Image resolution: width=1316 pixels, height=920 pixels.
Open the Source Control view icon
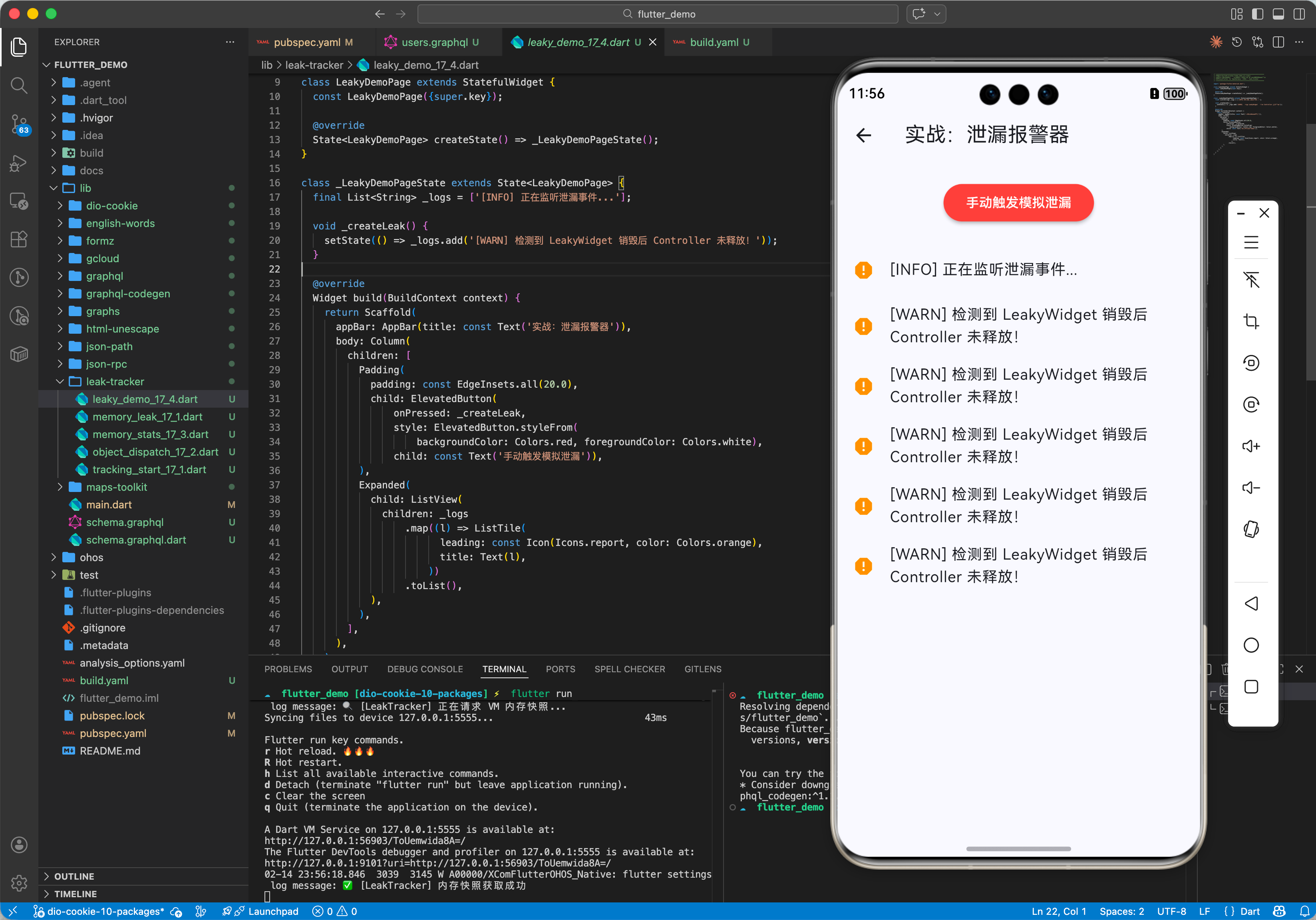(x=19, y=123)
